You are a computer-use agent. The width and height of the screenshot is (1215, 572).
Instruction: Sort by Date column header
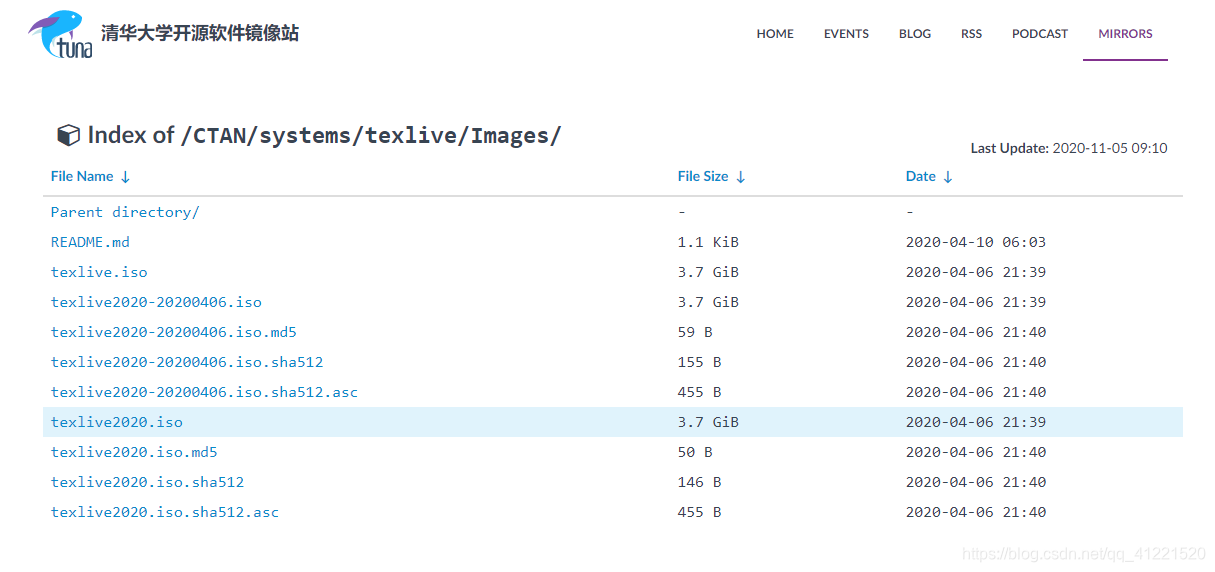pyautogui.click(x=929, y=176)
